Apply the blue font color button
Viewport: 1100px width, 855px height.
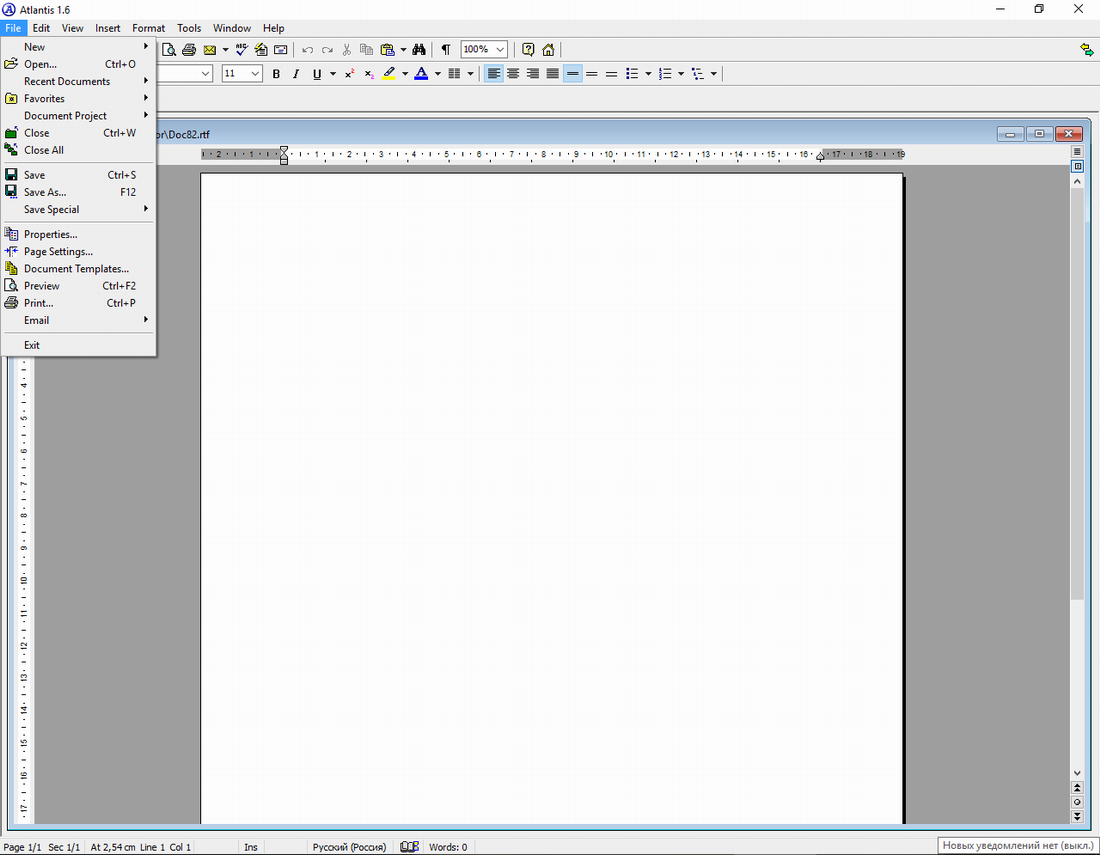point(421,74)
